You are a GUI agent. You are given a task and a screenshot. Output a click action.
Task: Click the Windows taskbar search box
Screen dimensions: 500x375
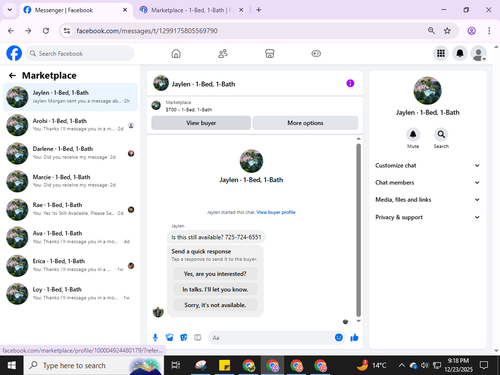pyautogui.click(x=94, y=365)
